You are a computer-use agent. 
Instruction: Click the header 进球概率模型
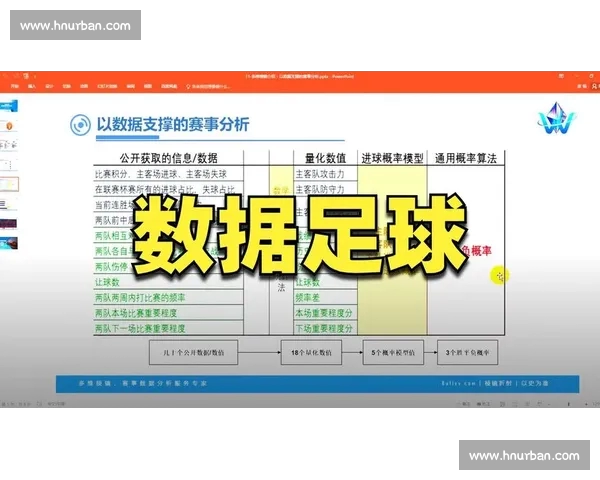point(392,158)
